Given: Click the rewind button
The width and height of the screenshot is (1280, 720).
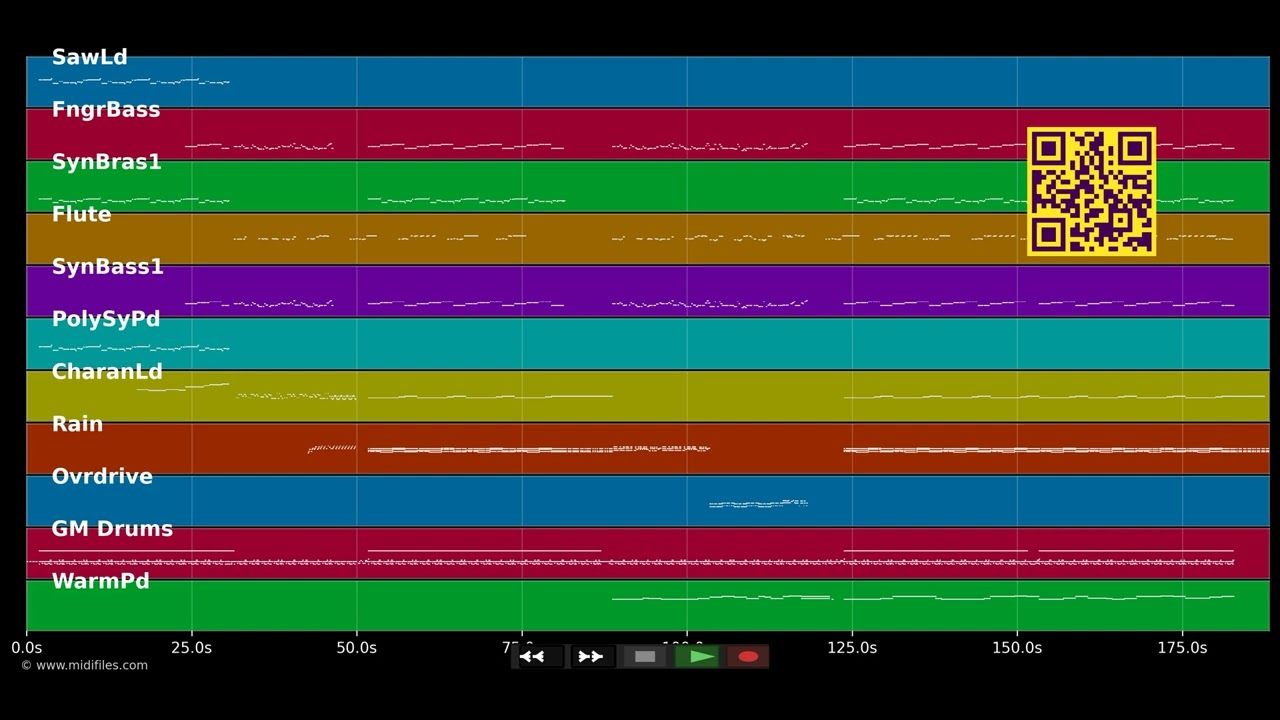Looking at the screenshot, I should 539,657.
